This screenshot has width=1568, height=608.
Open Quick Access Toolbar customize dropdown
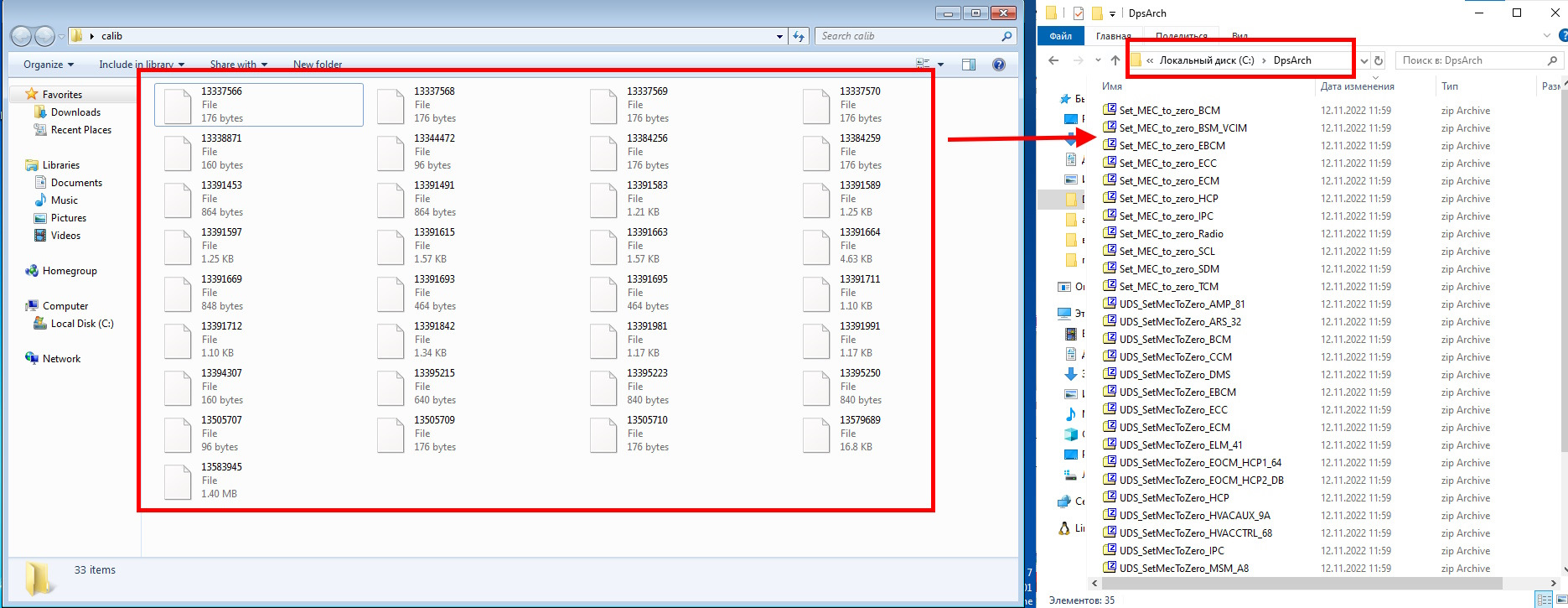[1112, 13]
